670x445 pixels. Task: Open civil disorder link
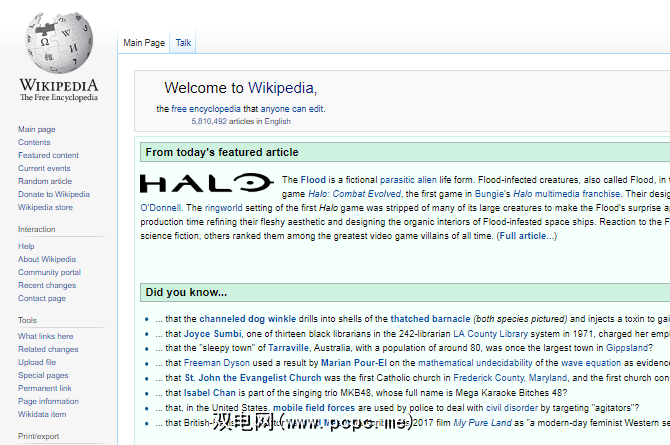point(511,408)
